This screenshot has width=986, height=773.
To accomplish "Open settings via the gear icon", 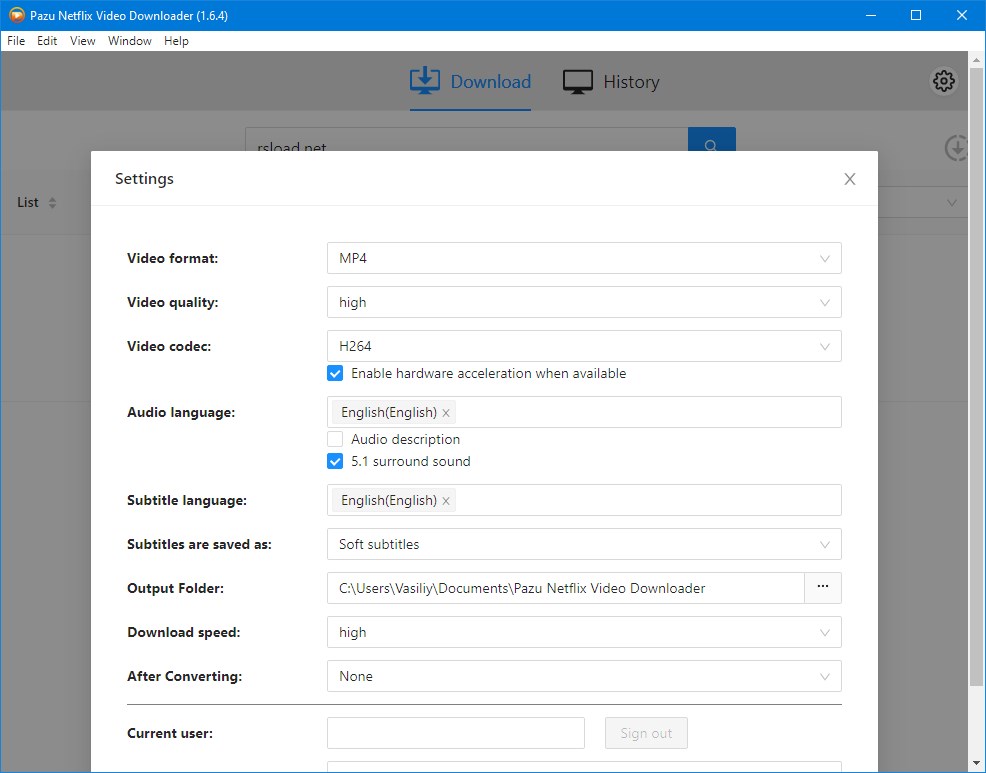I will pos(943,81).
